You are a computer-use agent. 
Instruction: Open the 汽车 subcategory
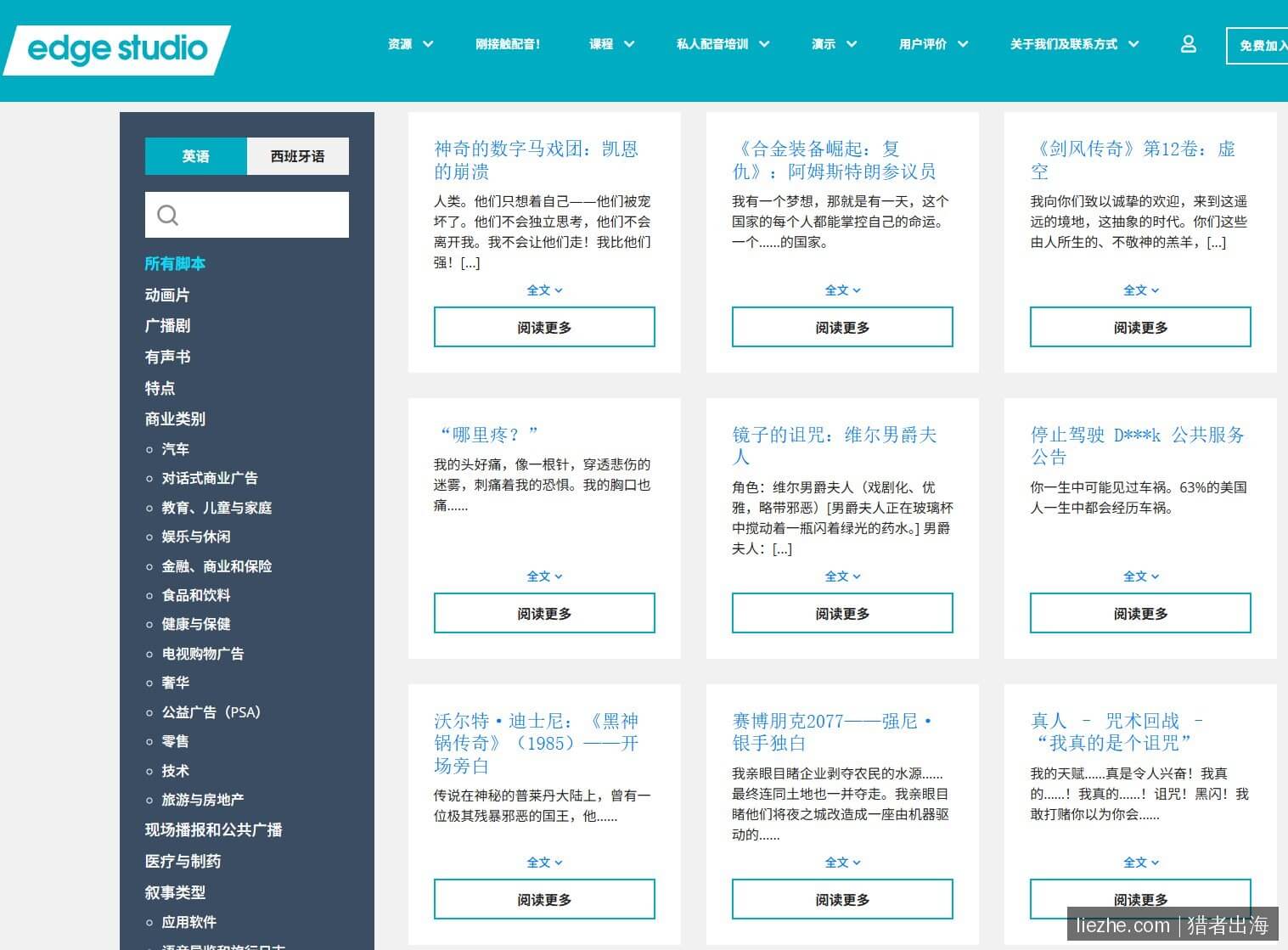[176, 449]
